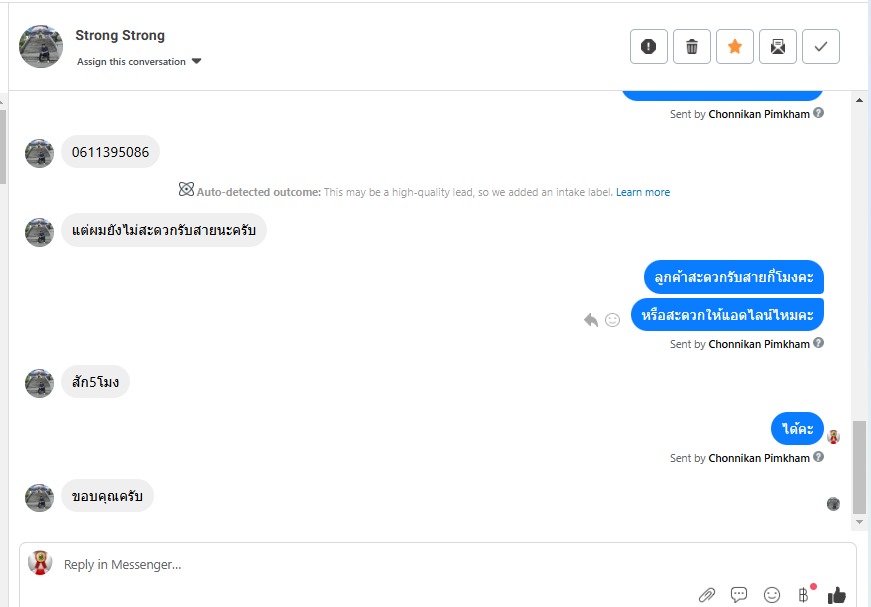Open emoji picker in reply box
871x607 pixels.
click(772, 595)
